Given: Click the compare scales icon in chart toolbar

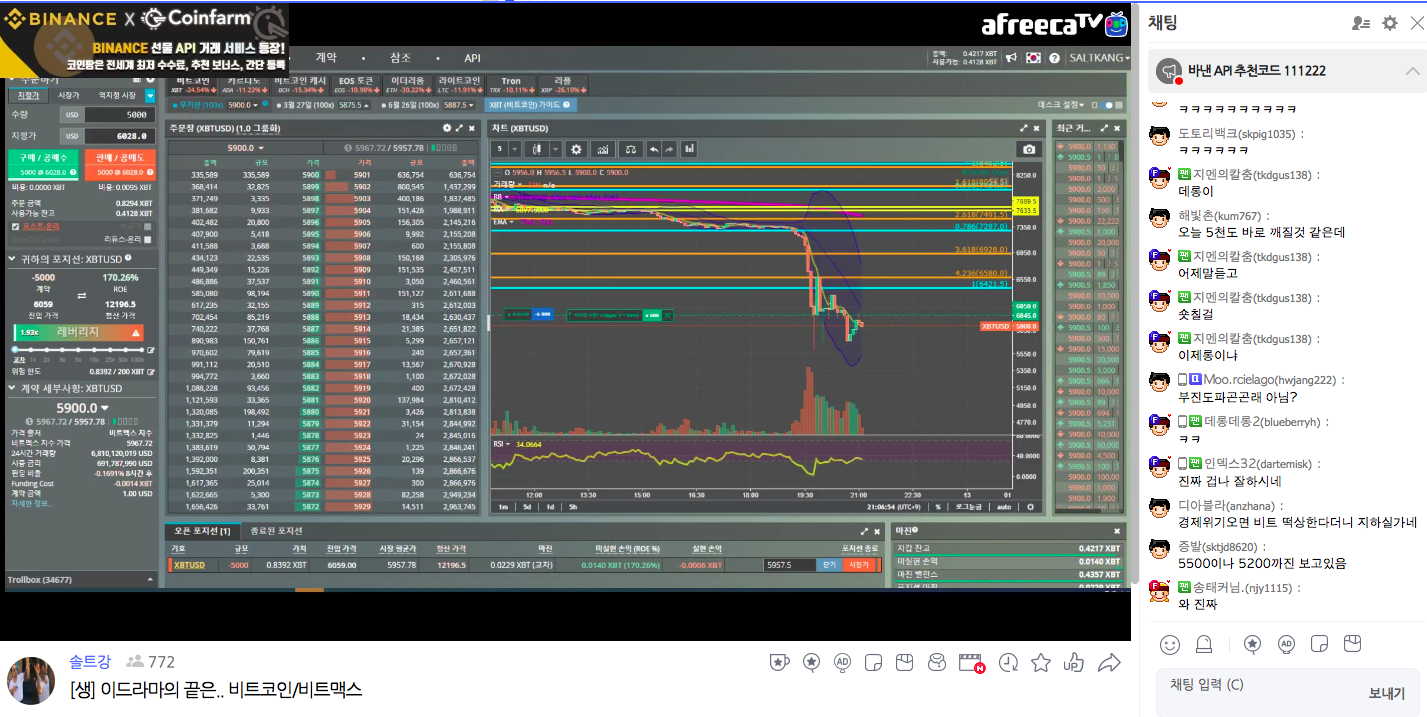Looking at the screenshot, I should click(x=631, y=149).
